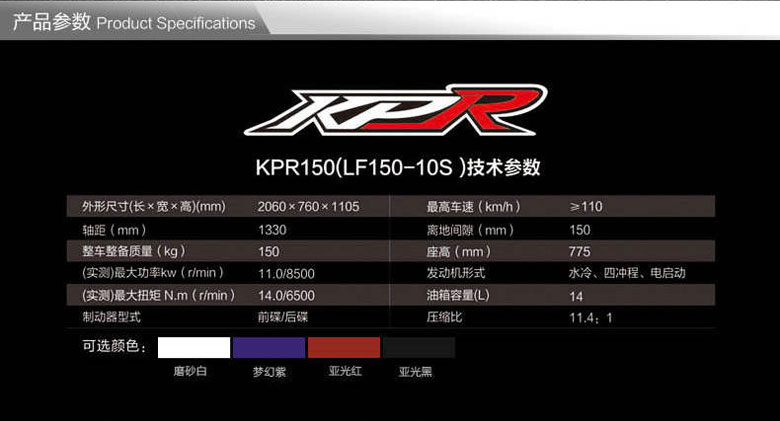Click the 水冷、四冲程、电启动 engine type value

627,273
